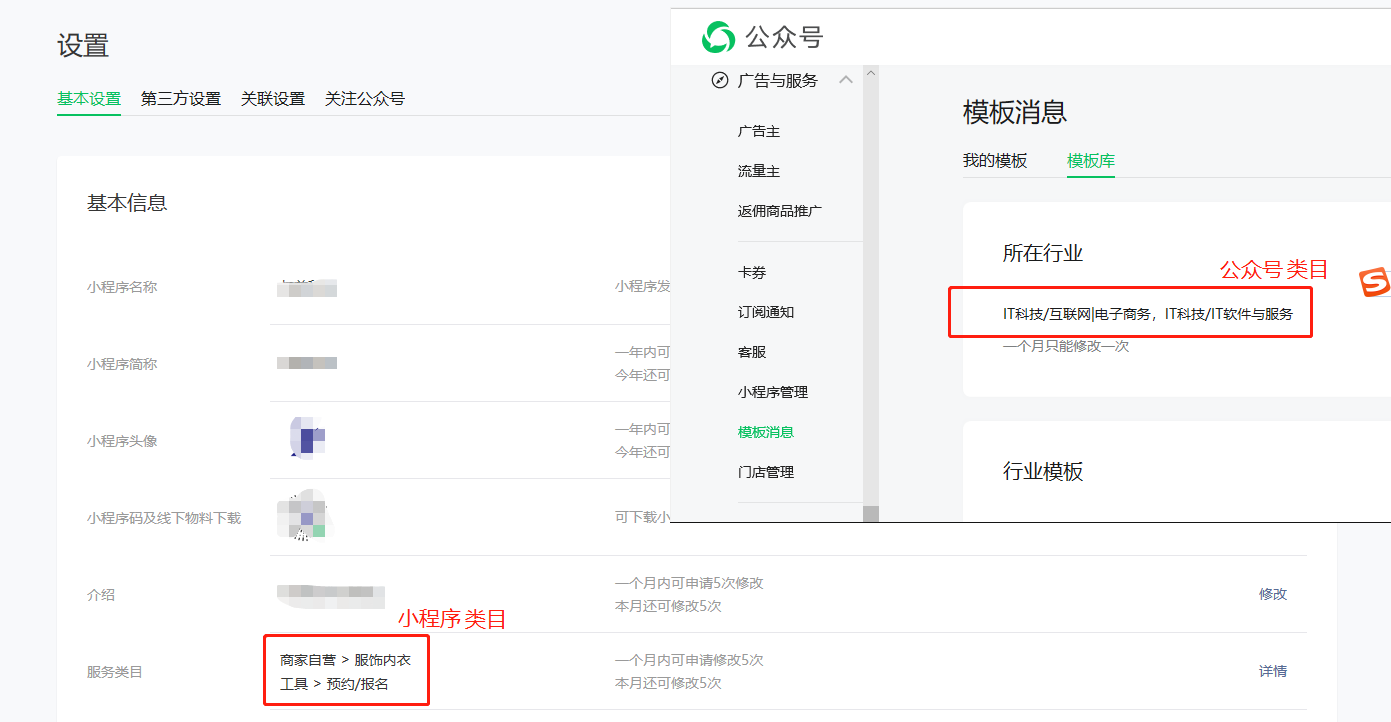Click the sidebar scrollbar up arrow

870,73
